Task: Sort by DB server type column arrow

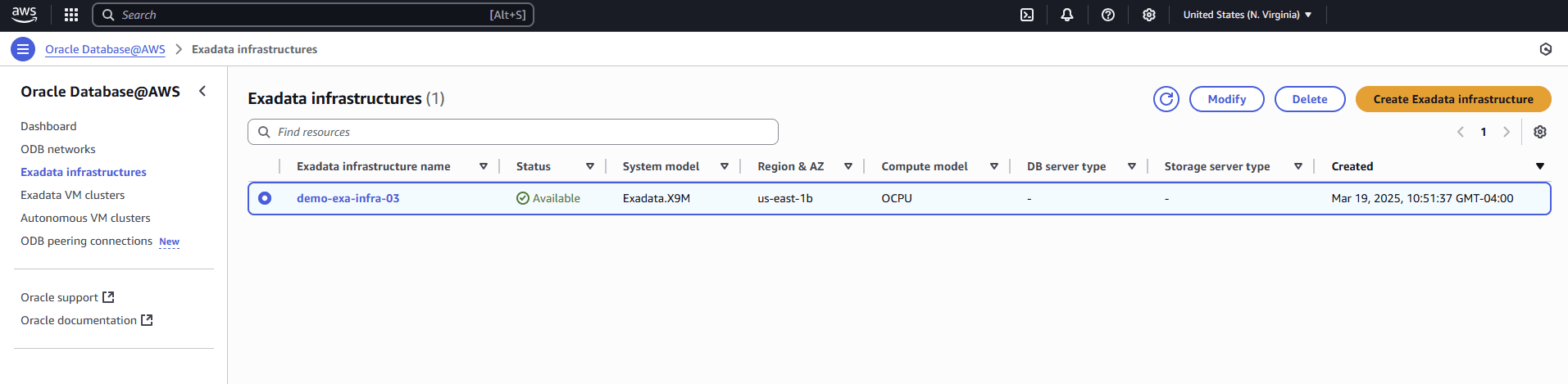Action: (1132, 166)
